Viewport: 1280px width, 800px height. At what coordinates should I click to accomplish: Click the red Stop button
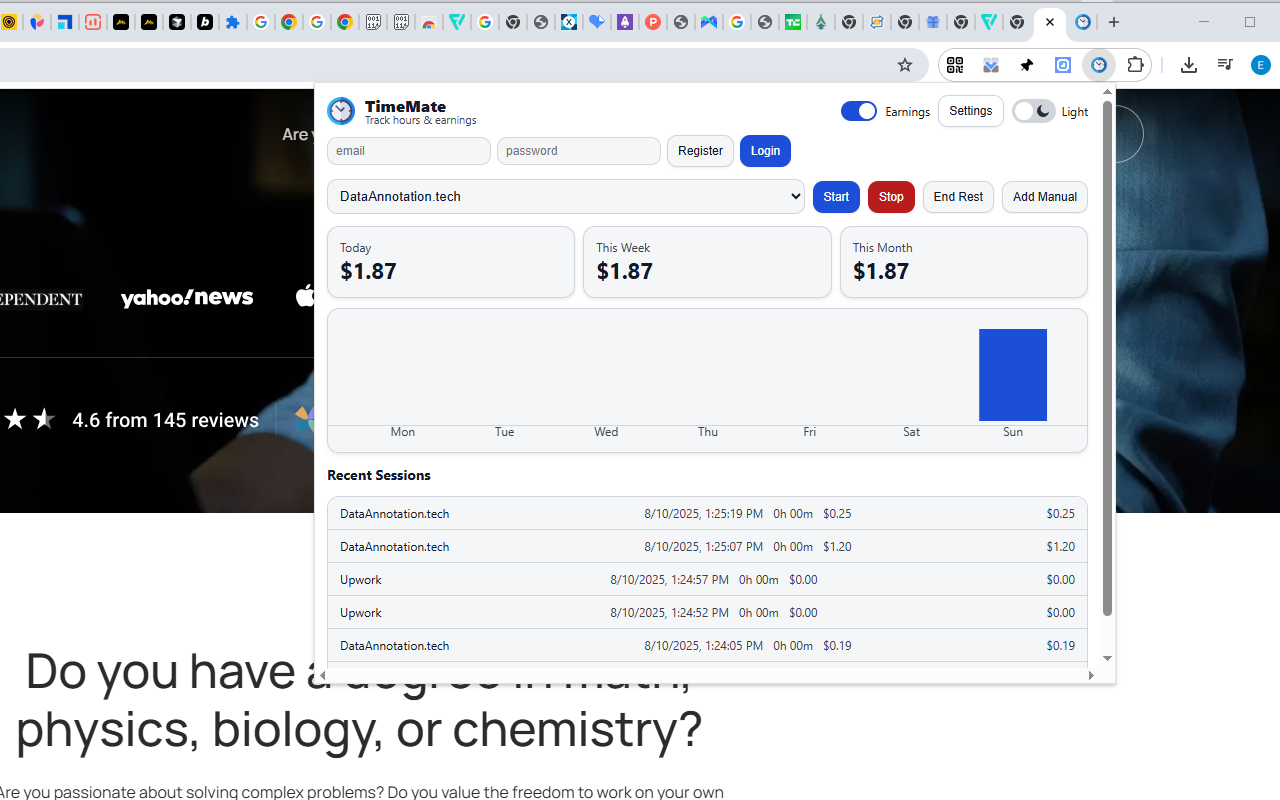tap(891, 197)
